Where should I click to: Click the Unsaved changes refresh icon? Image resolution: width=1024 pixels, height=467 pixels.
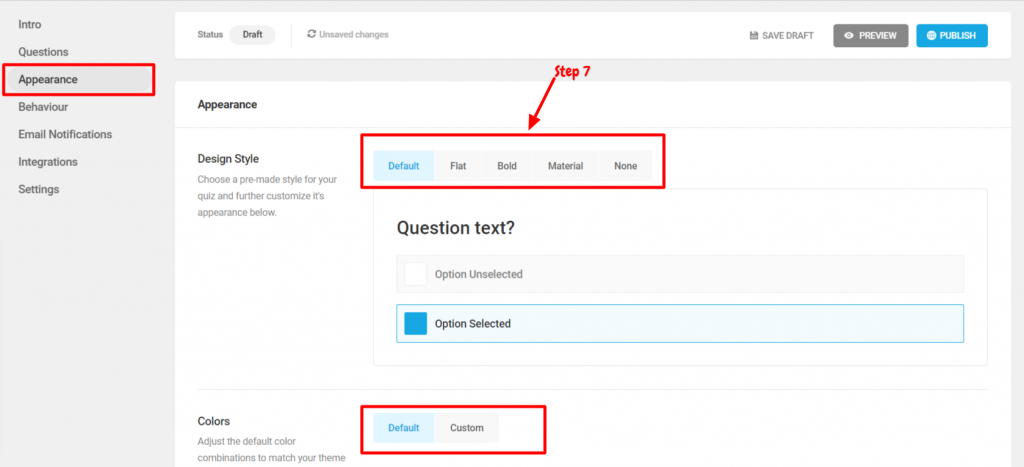[312, 34]
